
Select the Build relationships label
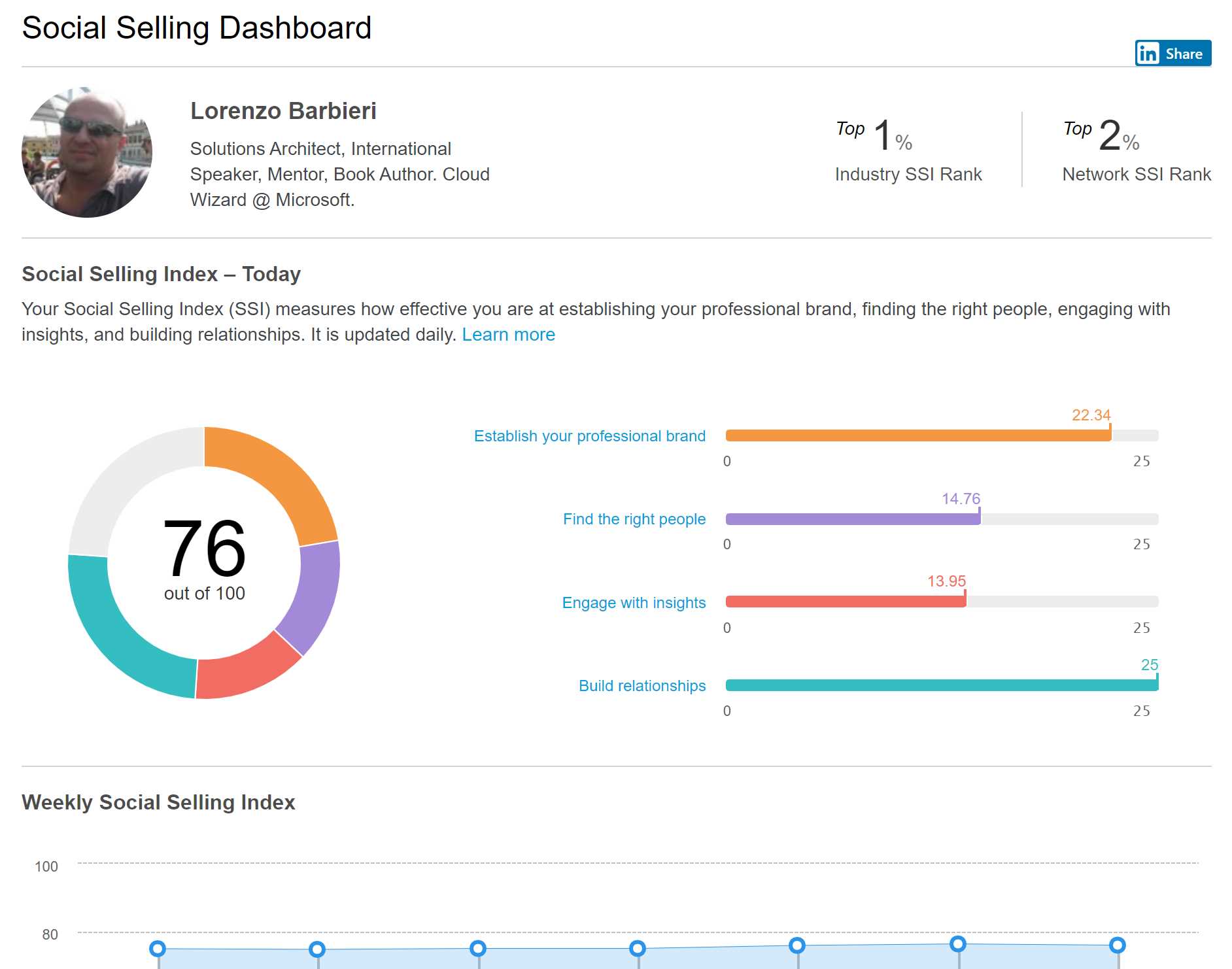(642, 686)
